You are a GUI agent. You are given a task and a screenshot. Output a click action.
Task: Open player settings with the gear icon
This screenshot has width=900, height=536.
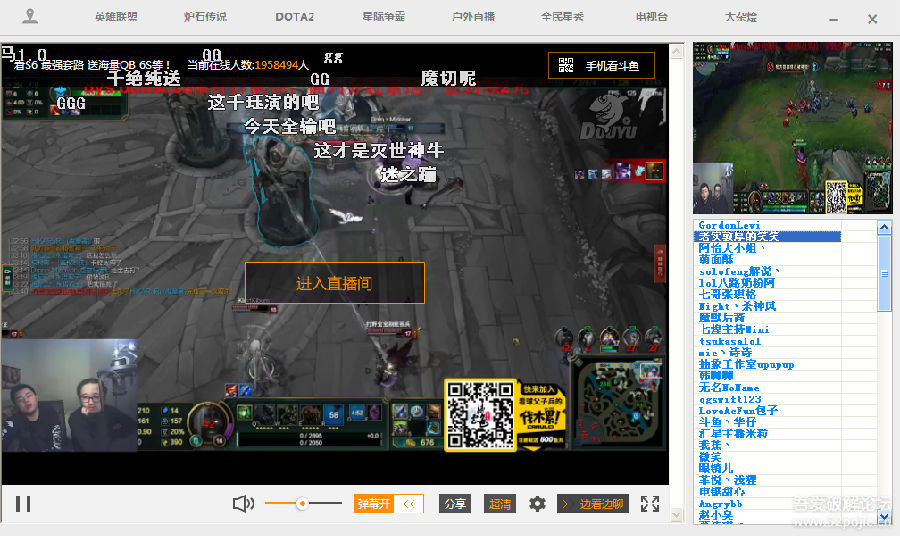point(537,504)
